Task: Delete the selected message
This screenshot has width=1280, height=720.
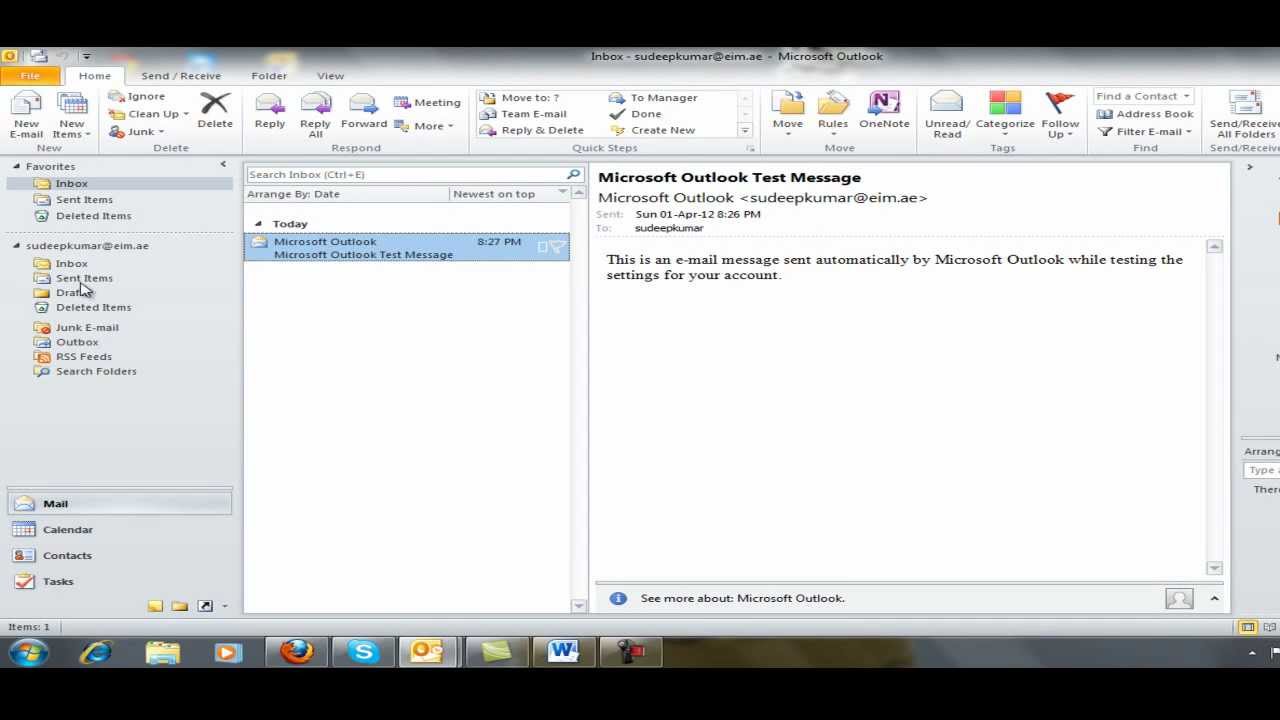Action: click(x=215, y=111)
